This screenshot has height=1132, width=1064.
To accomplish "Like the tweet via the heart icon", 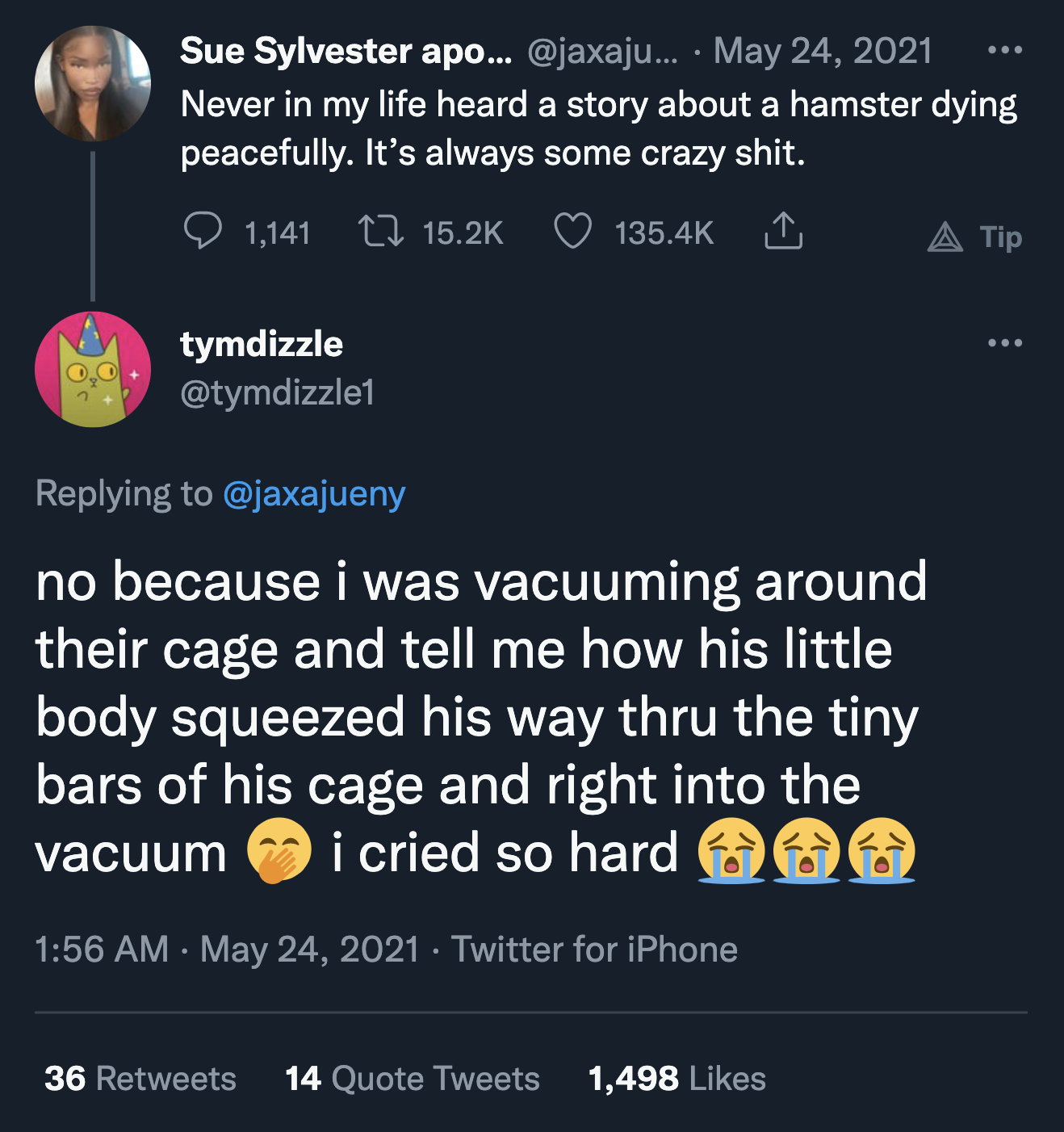I will click(x=574, y=233).
